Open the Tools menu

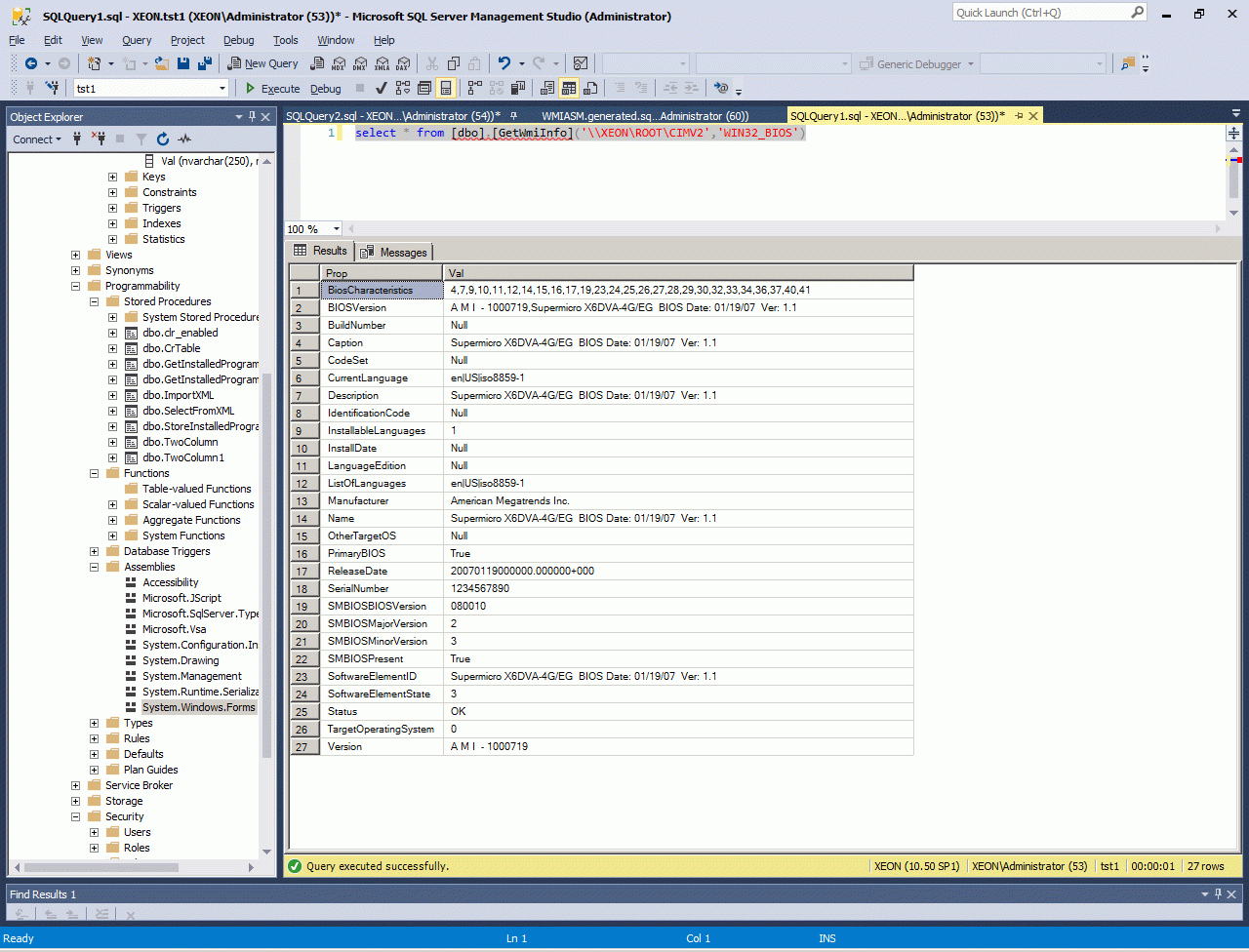point(286,40)
